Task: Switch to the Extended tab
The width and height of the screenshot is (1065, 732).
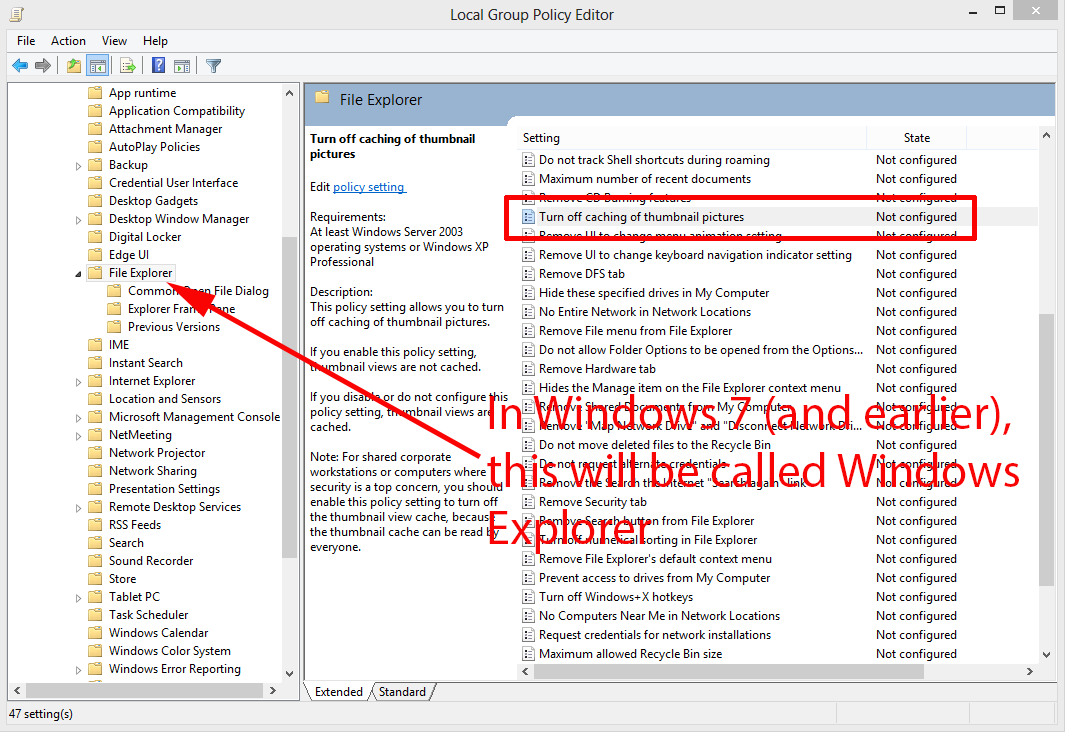Action: click(x=338, y=691)
